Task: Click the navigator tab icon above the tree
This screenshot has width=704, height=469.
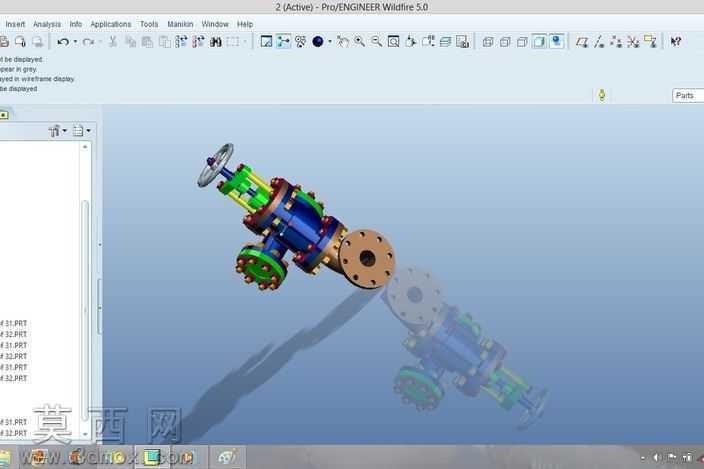Action: [x=4, y=115]
